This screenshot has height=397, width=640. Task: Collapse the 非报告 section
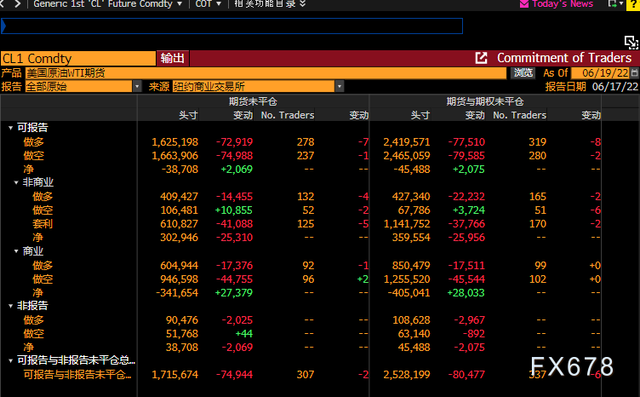[x=11, y=306]
